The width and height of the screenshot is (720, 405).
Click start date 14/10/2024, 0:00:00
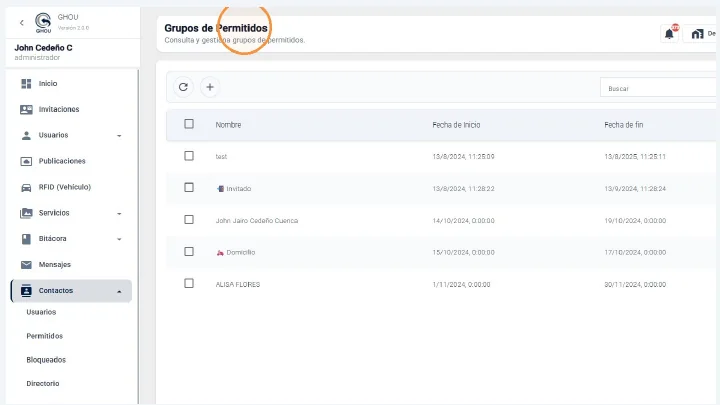click(x=463, y=221)
